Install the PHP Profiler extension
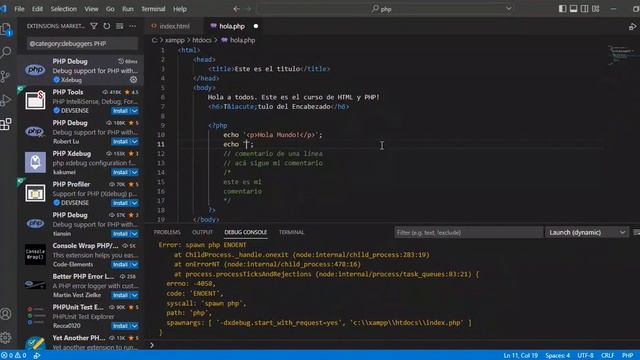 click(120, 203)
